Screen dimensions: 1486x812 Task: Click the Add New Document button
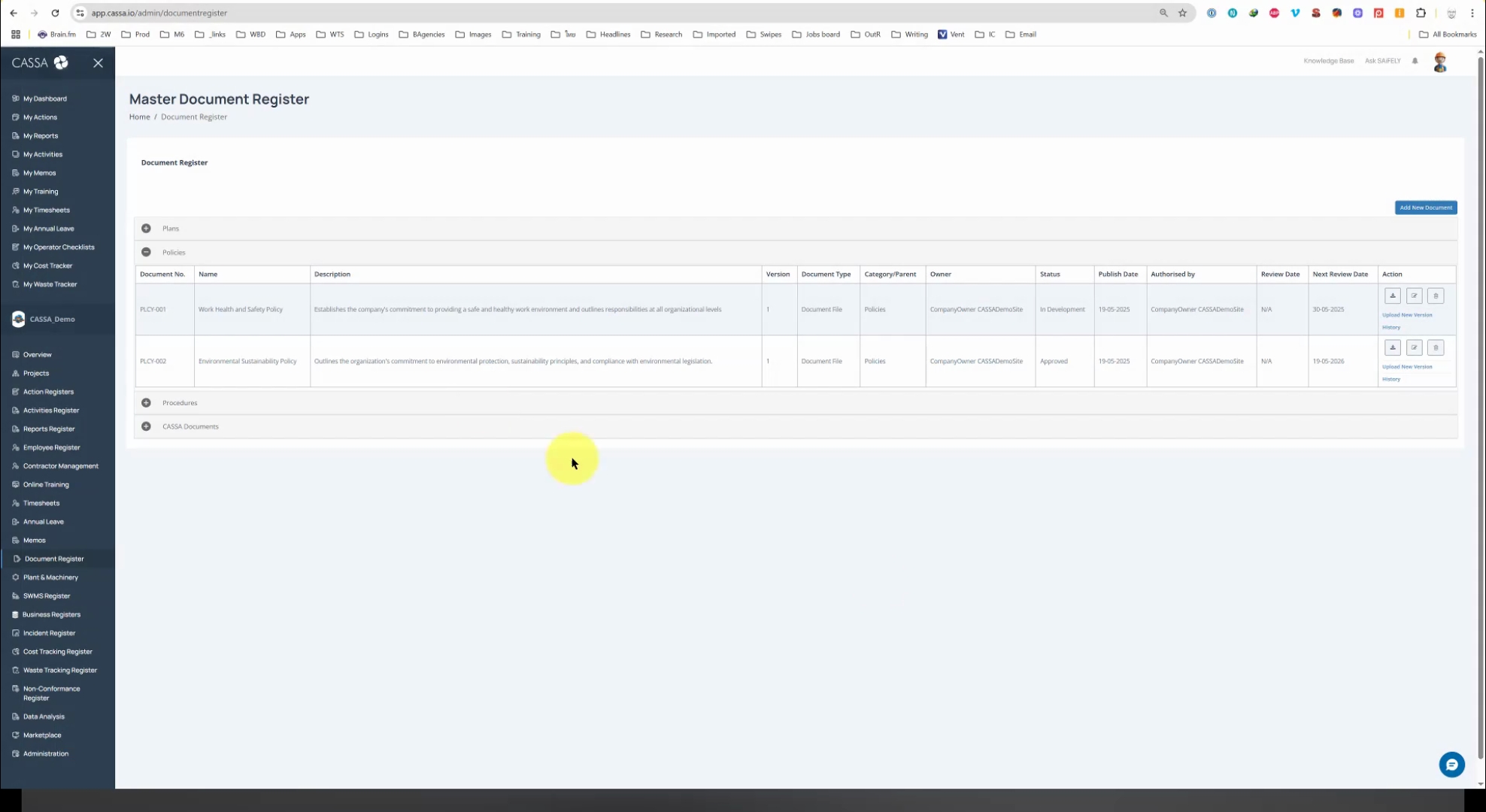click(1425, 208)
